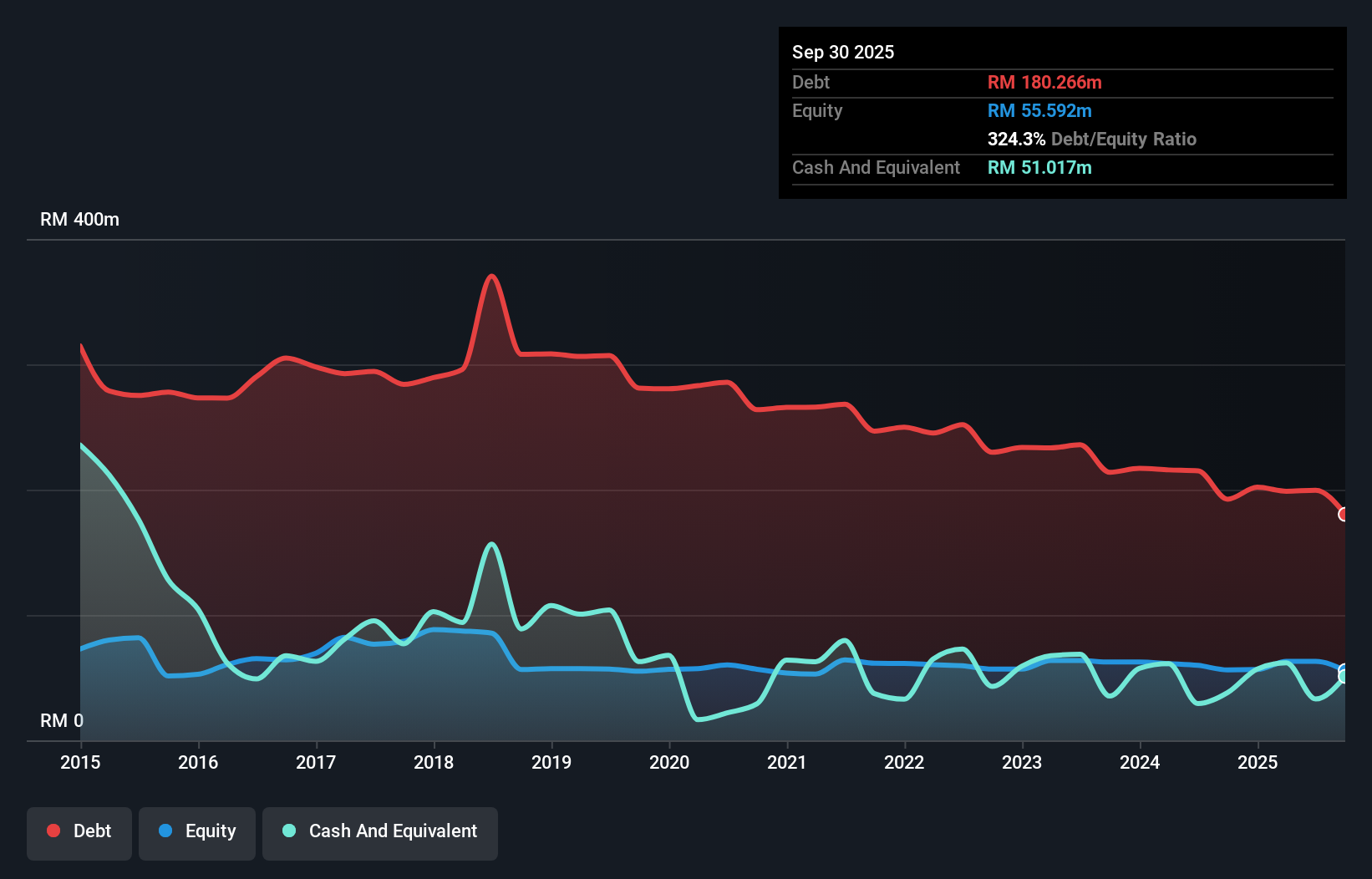Click the 2018 x-axis label
Image resolution: width=1372 pixels, height=879 pixels.
tap(434, 762)
